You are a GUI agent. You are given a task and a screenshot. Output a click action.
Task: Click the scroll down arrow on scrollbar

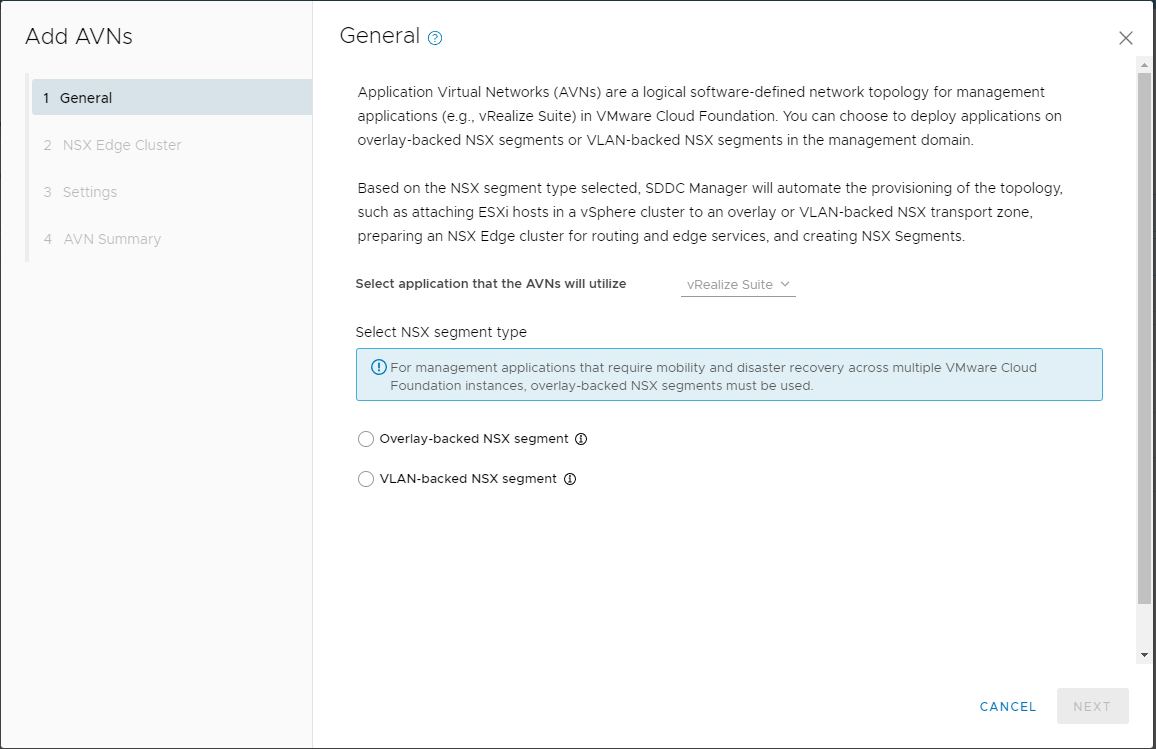point(1144,654)
